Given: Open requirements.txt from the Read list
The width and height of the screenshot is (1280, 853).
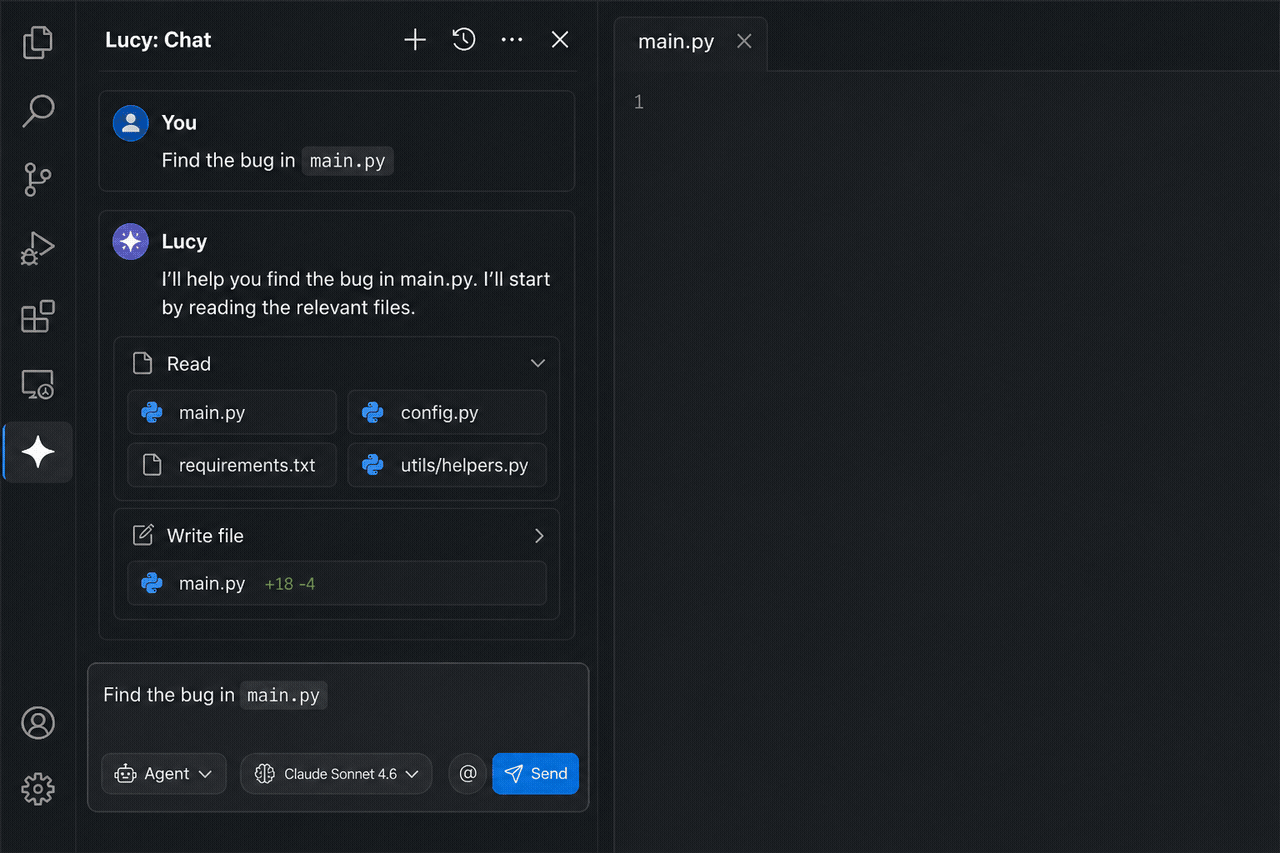Looking at the screenshot, I should [x=232, y=465].
